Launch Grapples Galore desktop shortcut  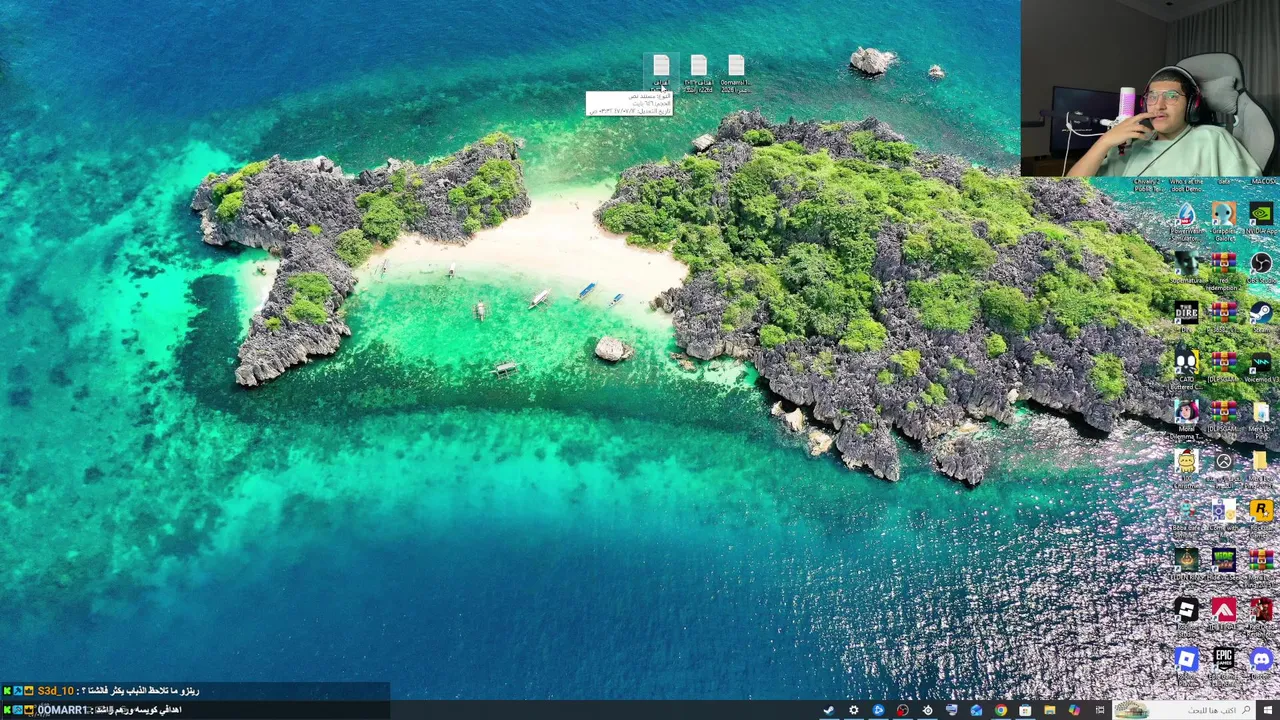[x=1224, y=215]
